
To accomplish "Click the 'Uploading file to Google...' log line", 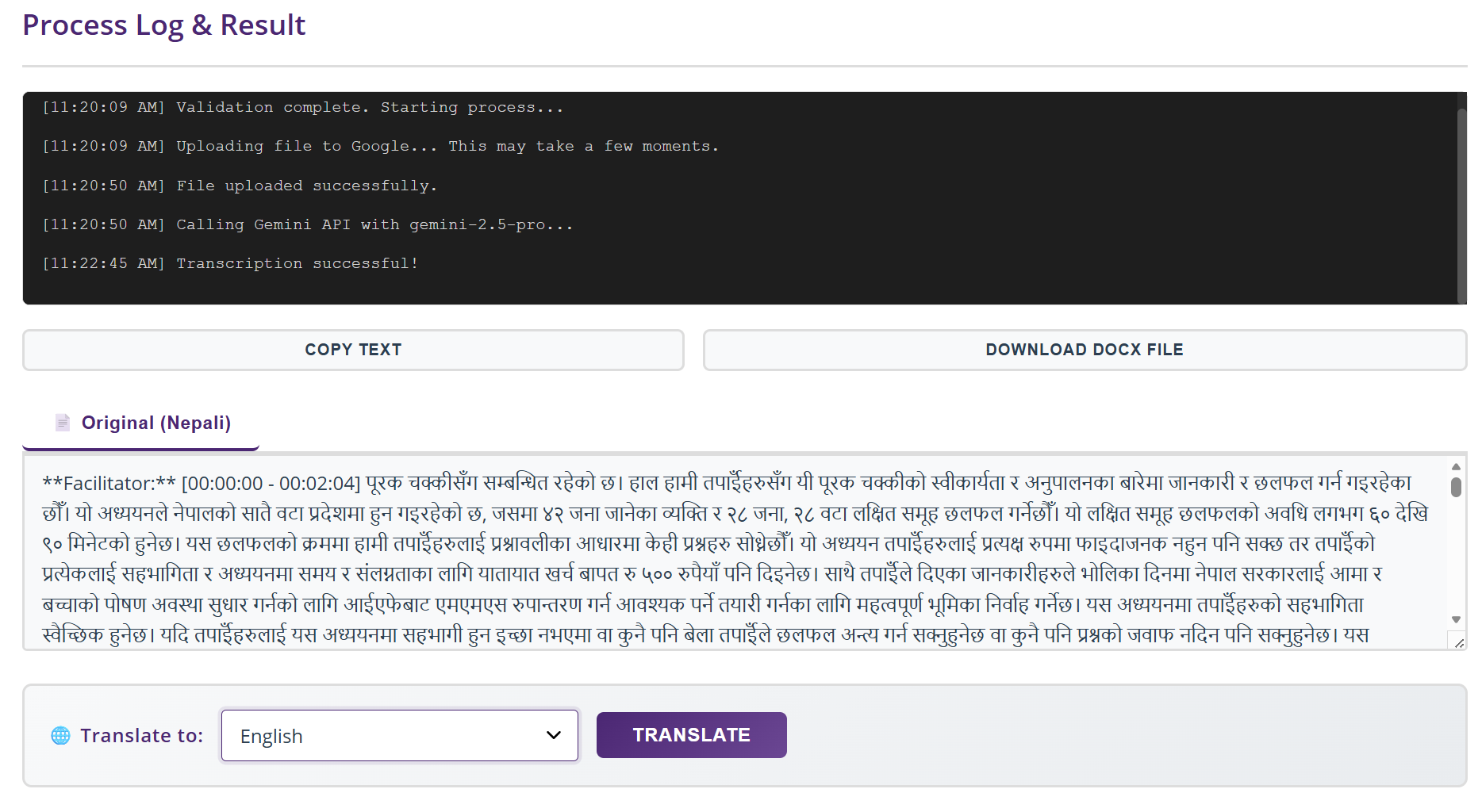I will 381,146.
